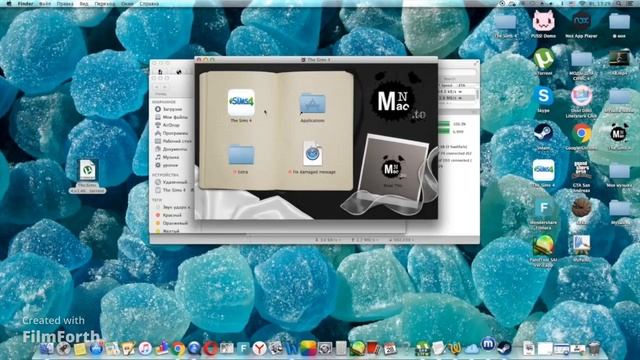Open PUSS! Demo desktop icon
The image size is (640, 360).
[x=543, y=20]
